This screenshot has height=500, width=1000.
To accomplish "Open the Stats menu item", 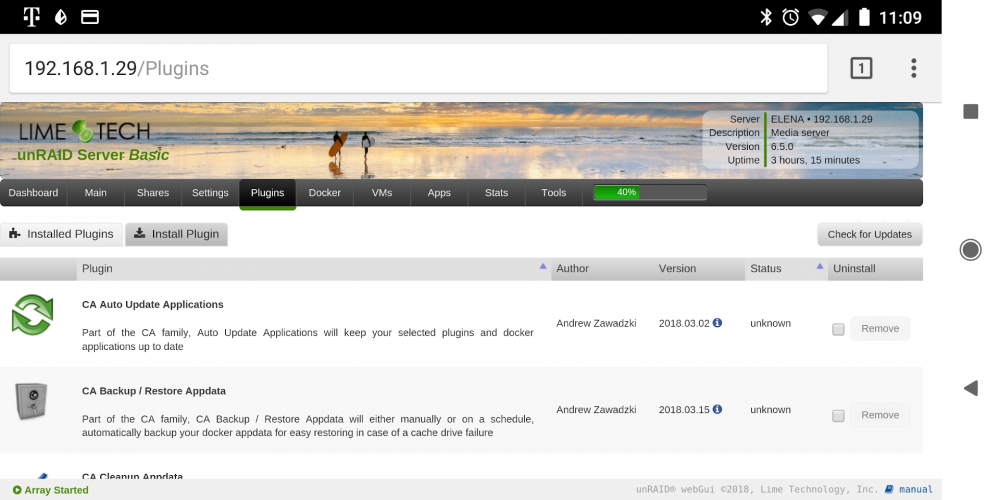I will coord(496,193).
